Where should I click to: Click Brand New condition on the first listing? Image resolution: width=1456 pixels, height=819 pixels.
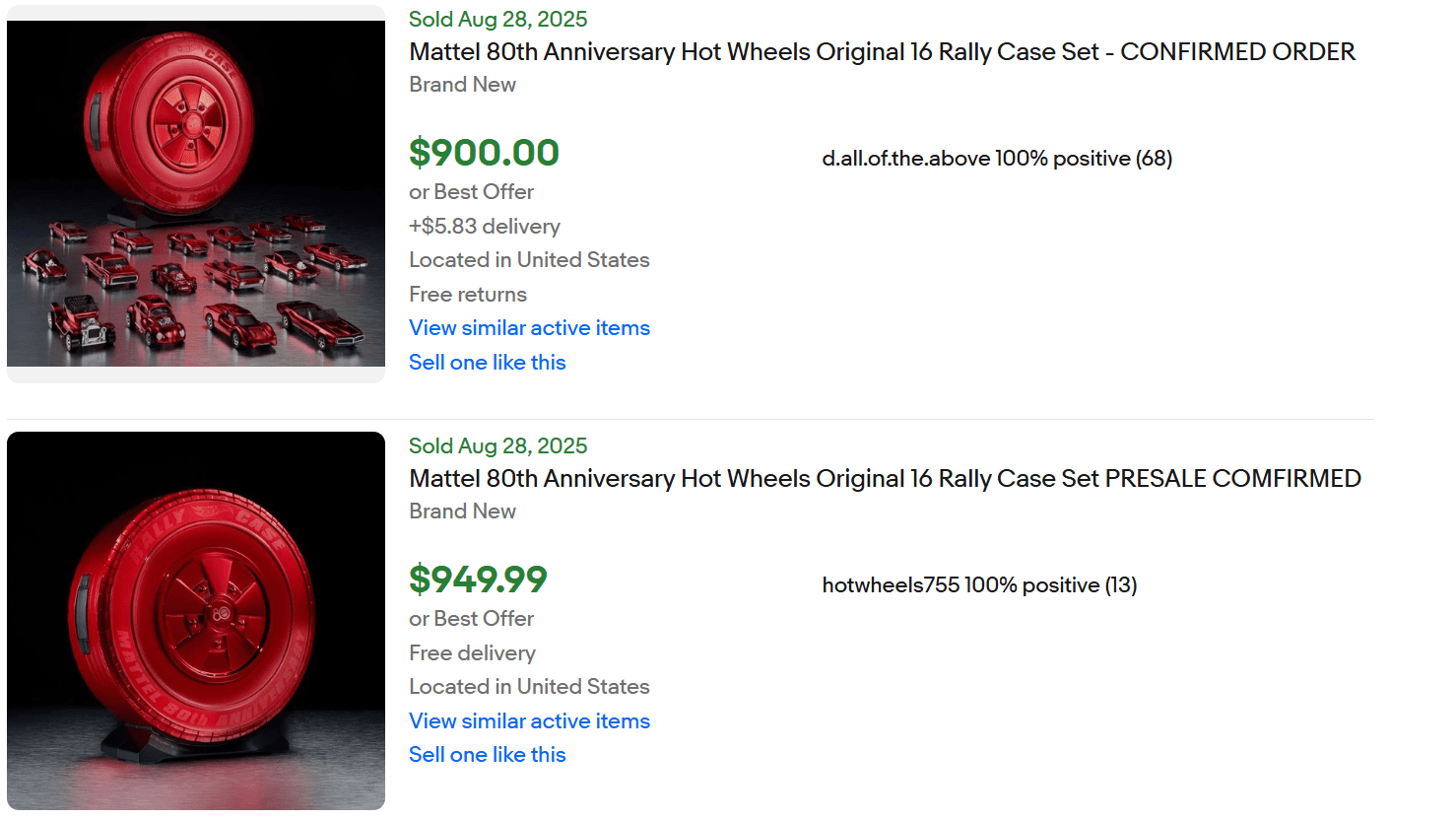[x=462, y=85]
